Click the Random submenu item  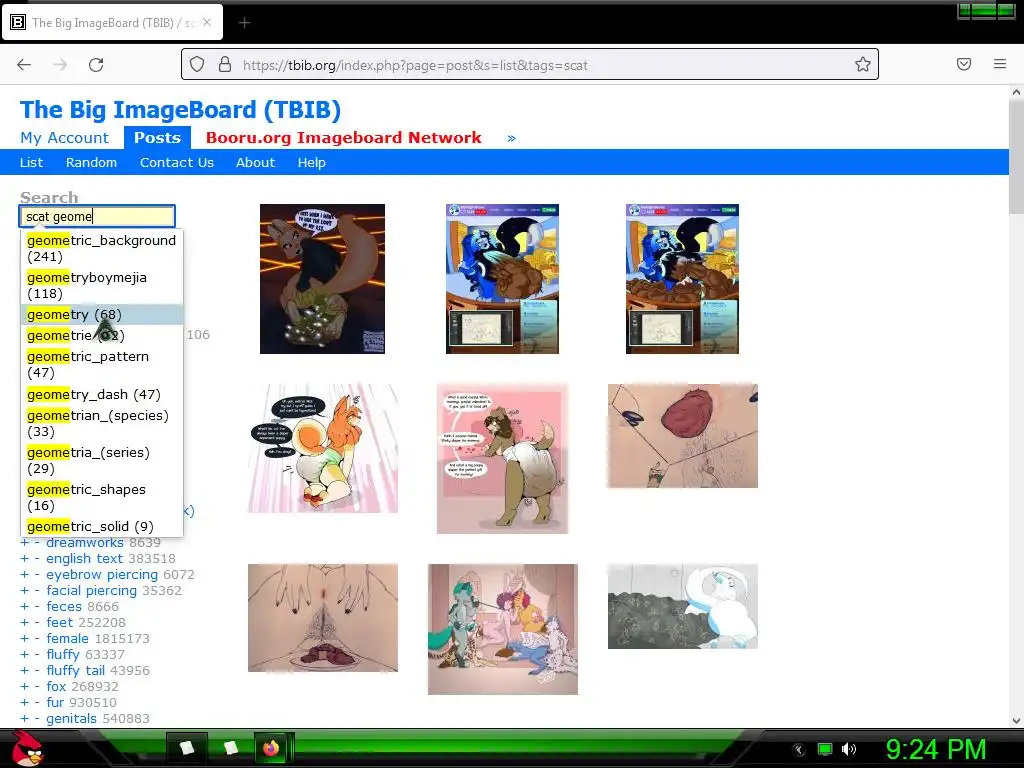(x=91, y=163)
